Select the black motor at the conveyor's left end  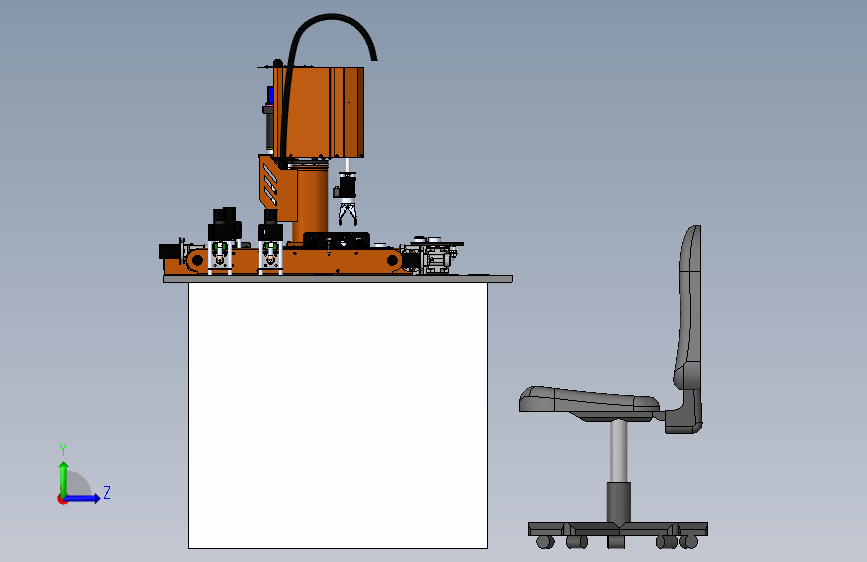[169, 252]
